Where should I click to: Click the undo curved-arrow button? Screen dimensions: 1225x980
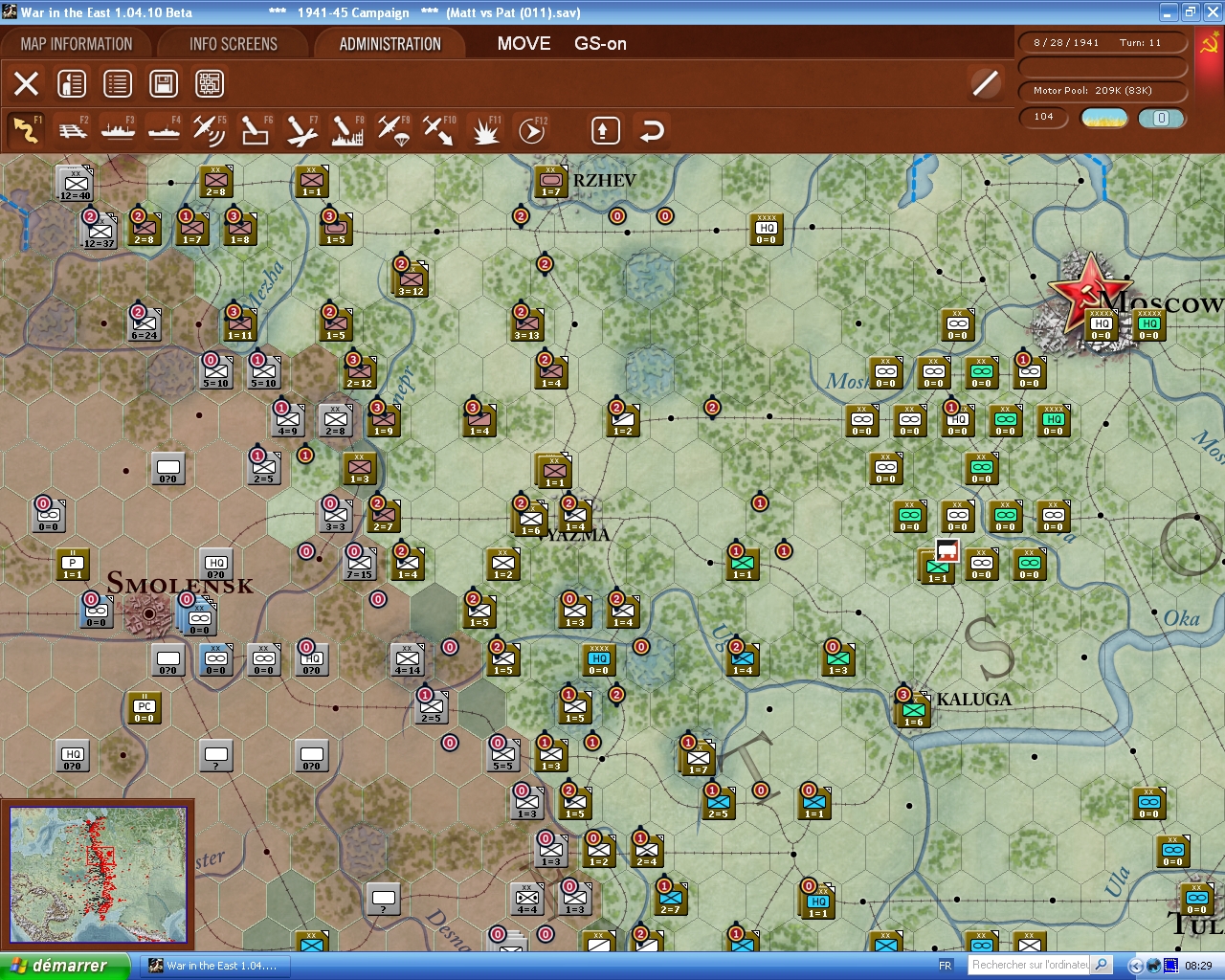652,130
